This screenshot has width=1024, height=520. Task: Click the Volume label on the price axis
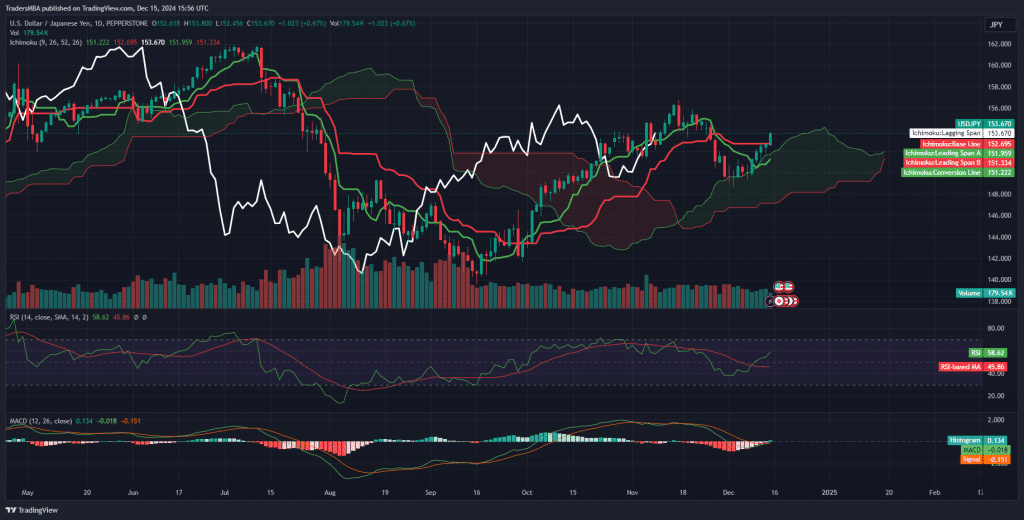[969, 293]
